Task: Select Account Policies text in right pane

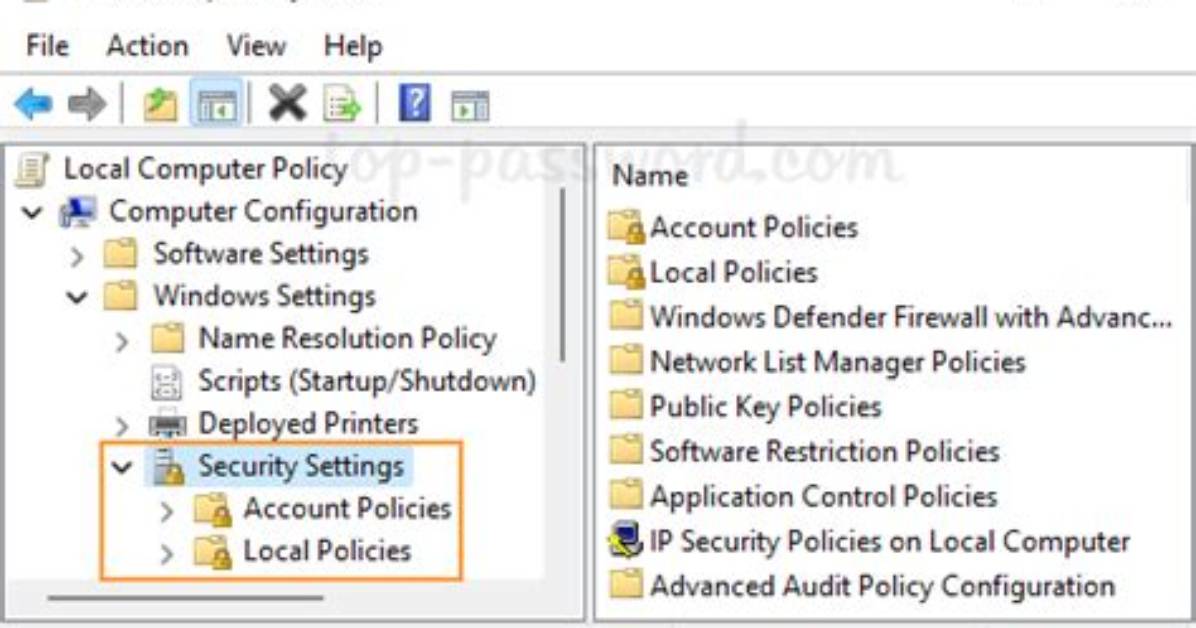Action: 754,227
